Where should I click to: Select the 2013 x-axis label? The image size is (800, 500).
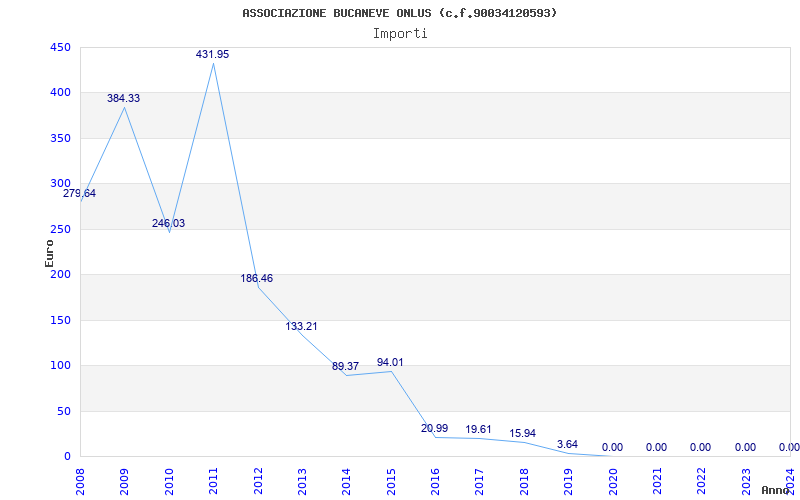(x=302, y=481)
